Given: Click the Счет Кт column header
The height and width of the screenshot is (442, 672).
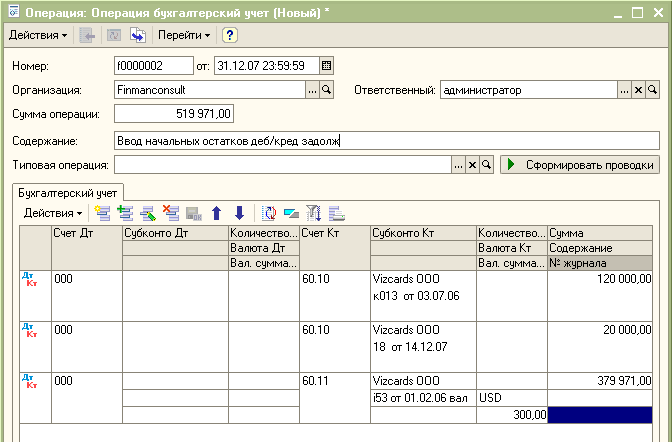Looking at the screenshot, I should [335, 248].
